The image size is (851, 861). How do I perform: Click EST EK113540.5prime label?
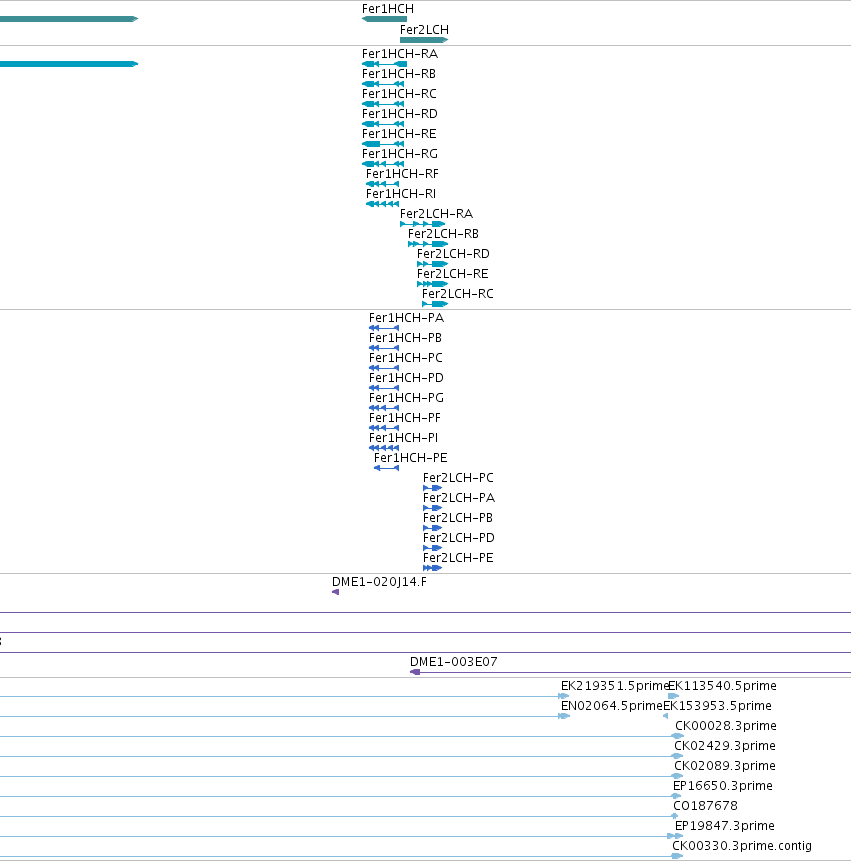722,686
